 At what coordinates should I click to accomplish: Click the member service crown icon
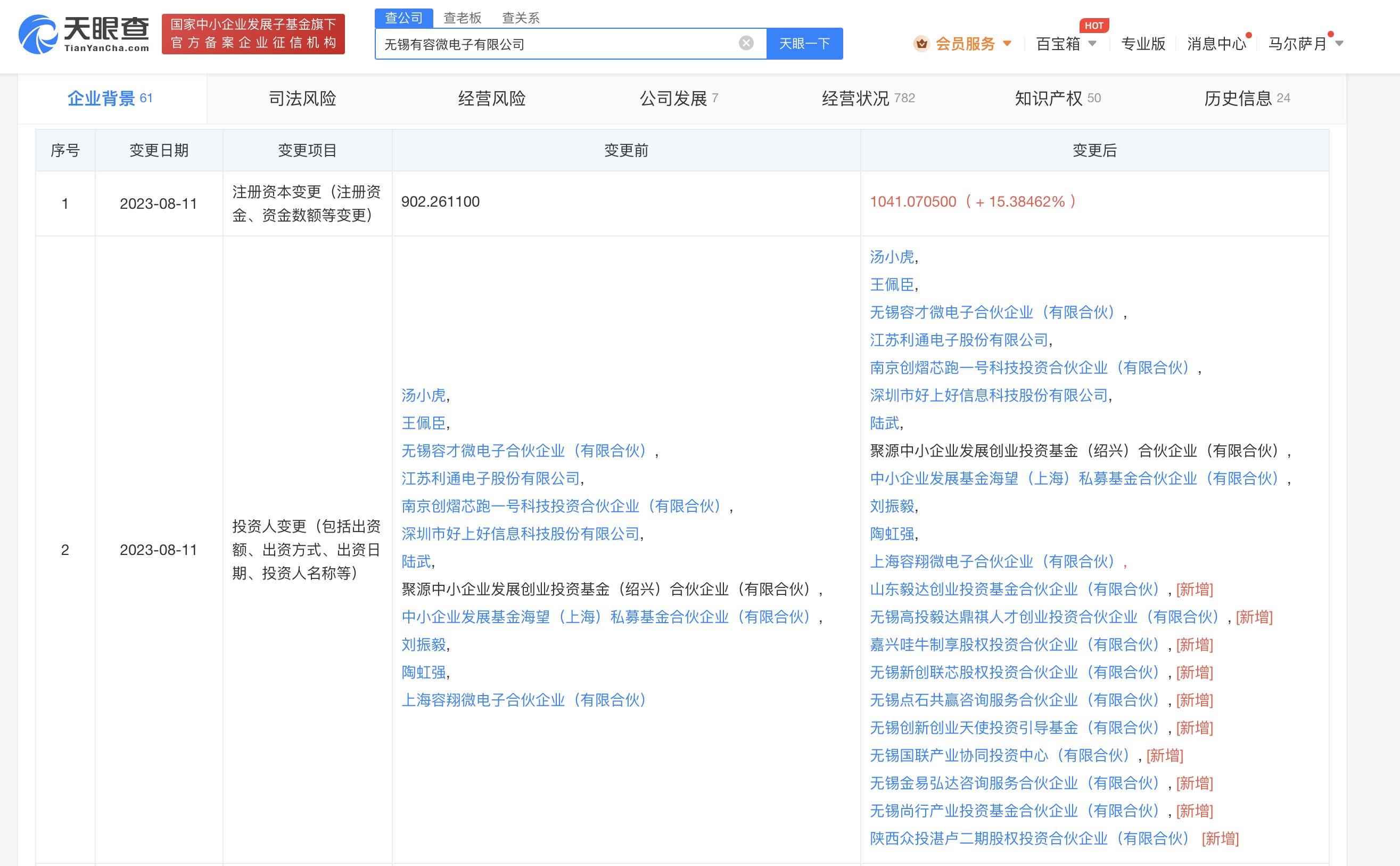pyautogui.click(x=921, y=44)
